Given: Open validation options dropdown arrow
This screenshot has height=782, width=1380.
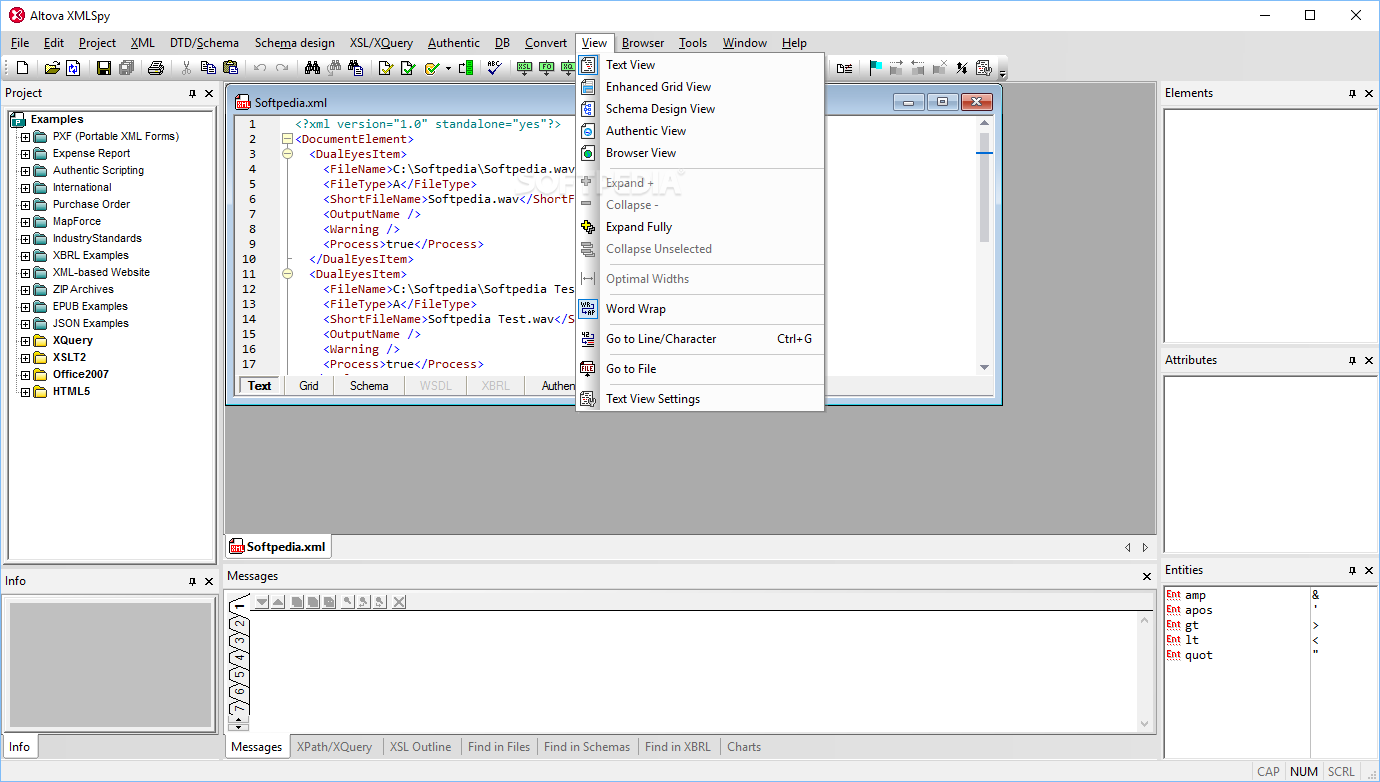Looking at the screenshot, I should pos(448,68).
